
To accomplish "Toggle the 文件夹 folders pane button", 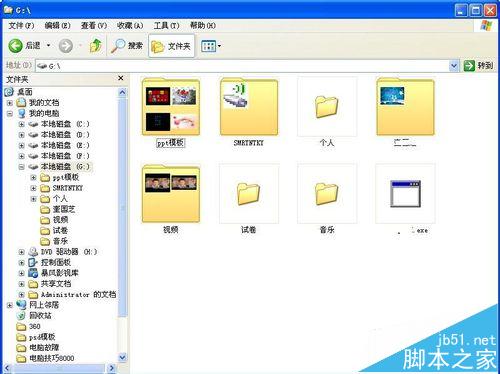I will (171, 46).
